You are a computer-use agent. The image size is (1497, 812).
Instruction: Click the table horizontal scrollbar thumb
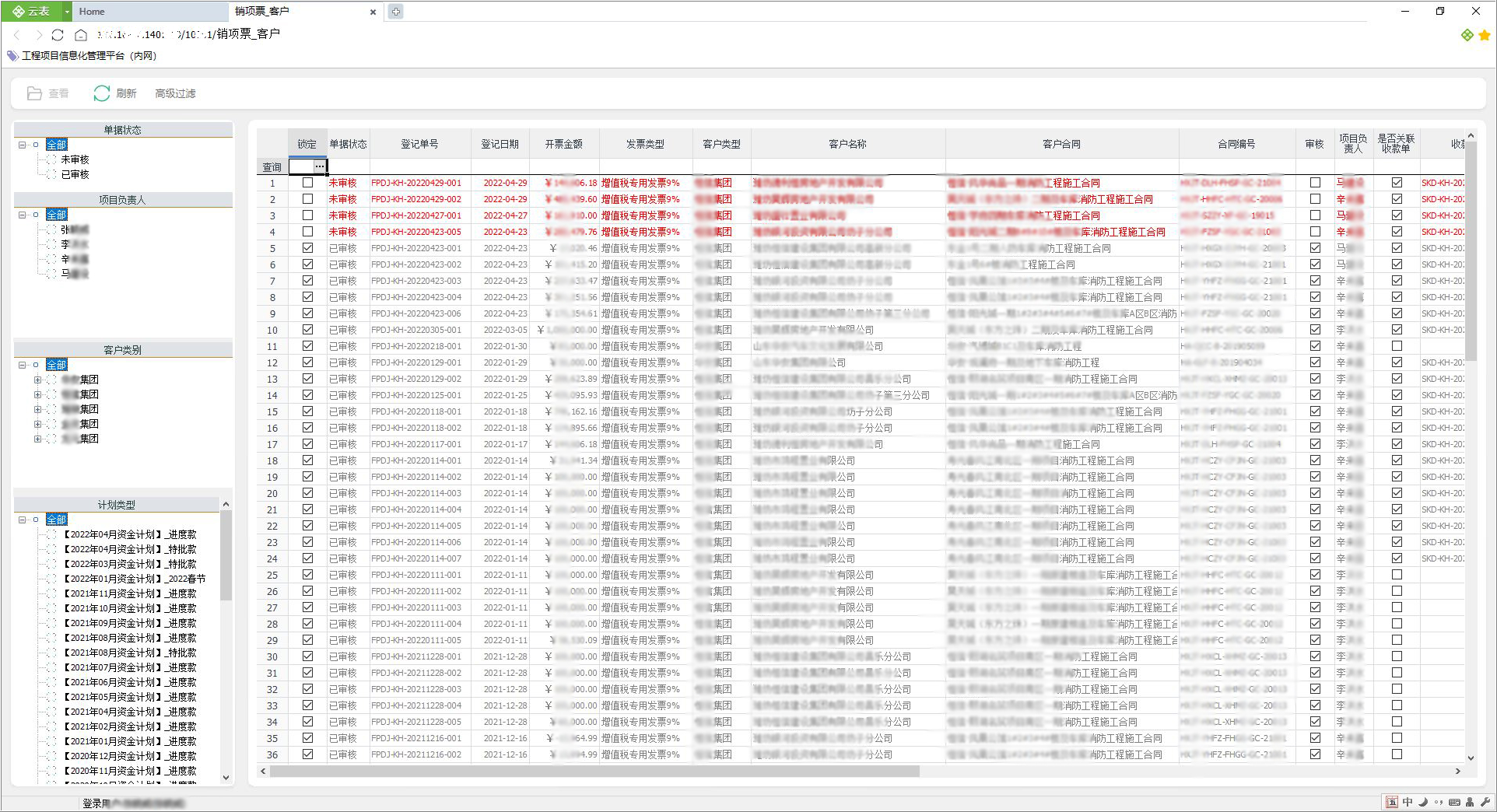[x=594, y=772]
